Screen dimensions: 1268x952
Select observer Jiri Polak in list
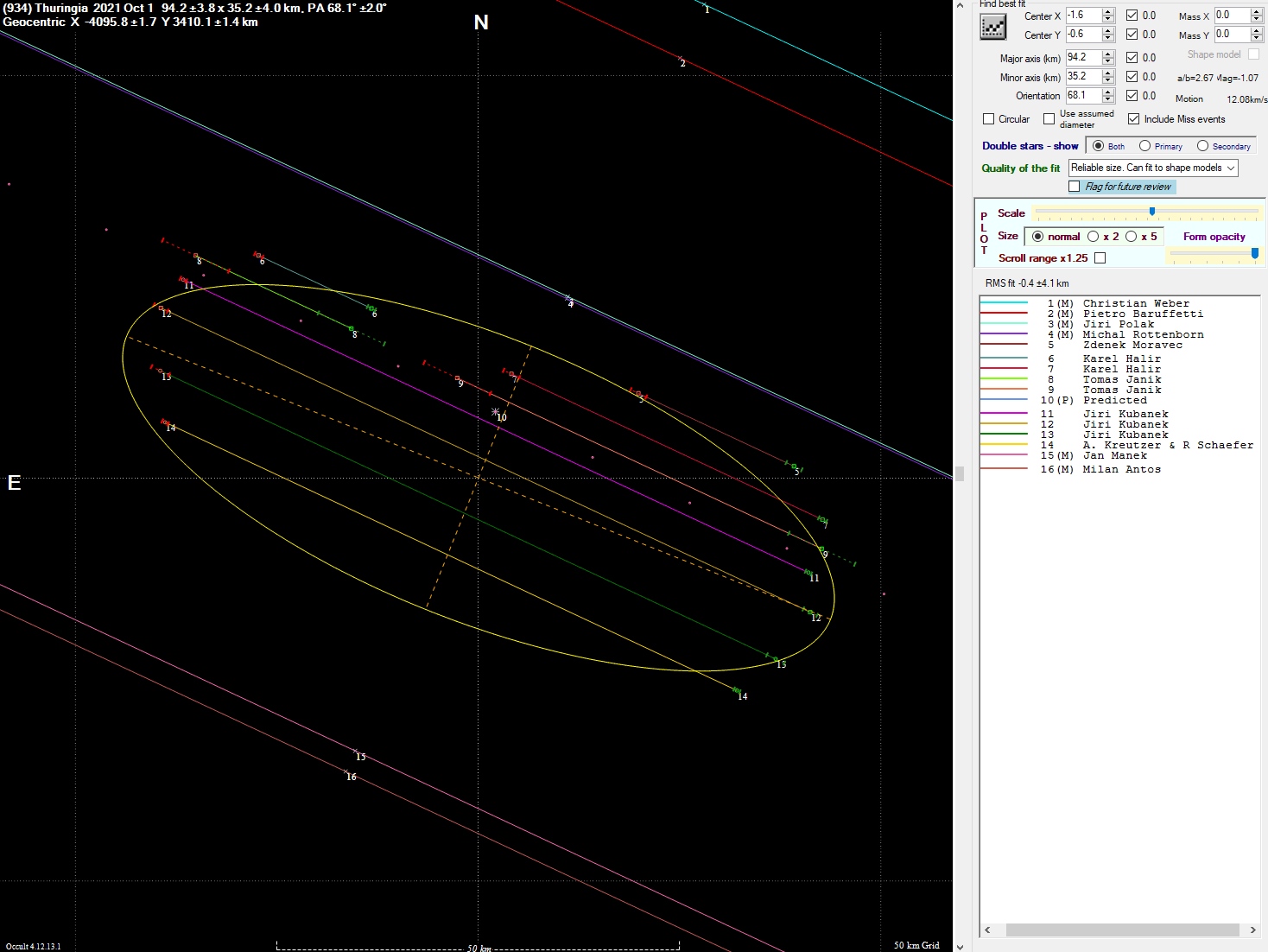pos(1119,324)
